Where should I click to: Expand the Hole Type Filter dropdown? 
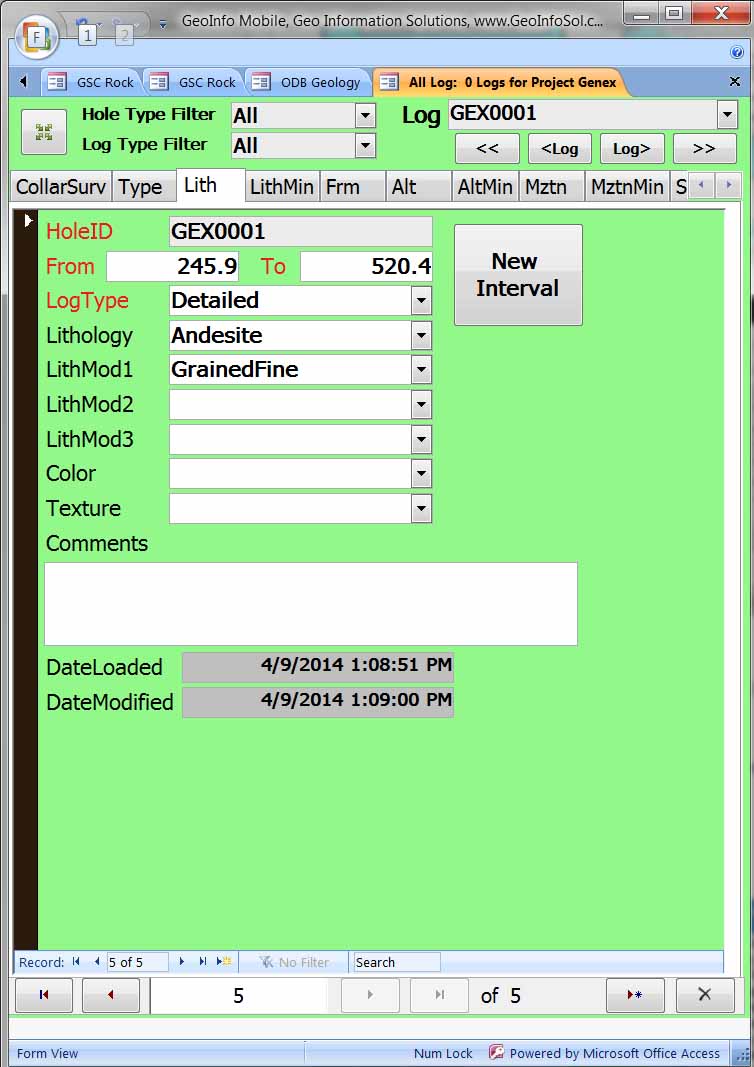point(365,116)
